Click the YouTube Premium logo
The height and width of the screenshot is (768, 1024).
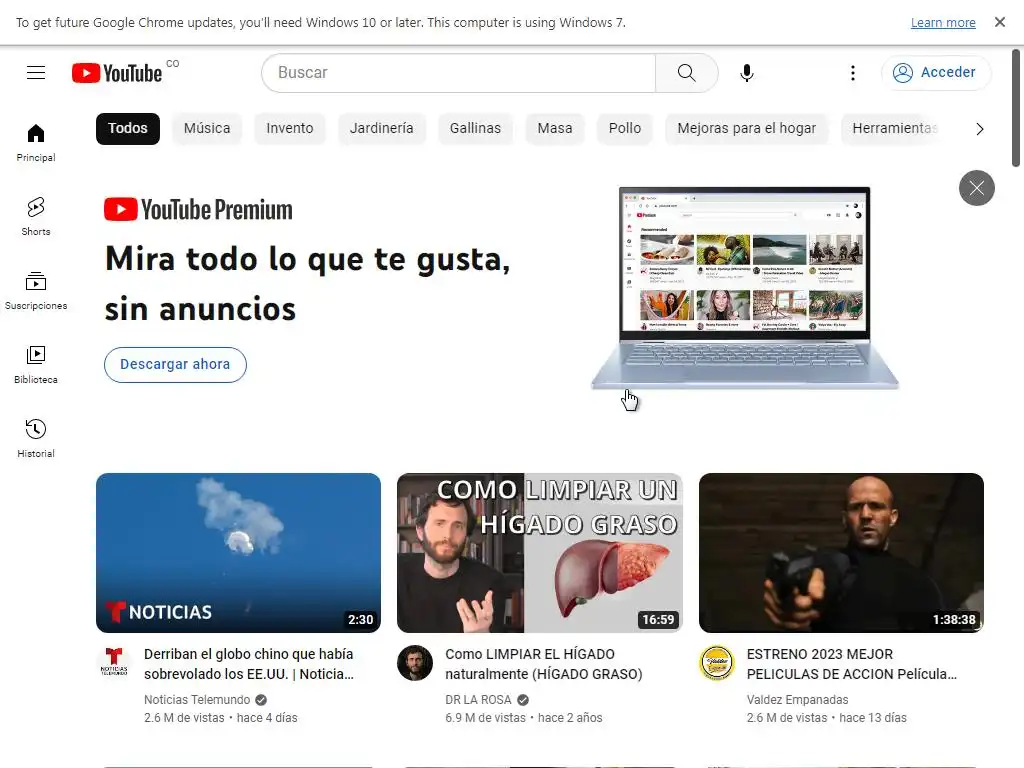tap(199, 210)
